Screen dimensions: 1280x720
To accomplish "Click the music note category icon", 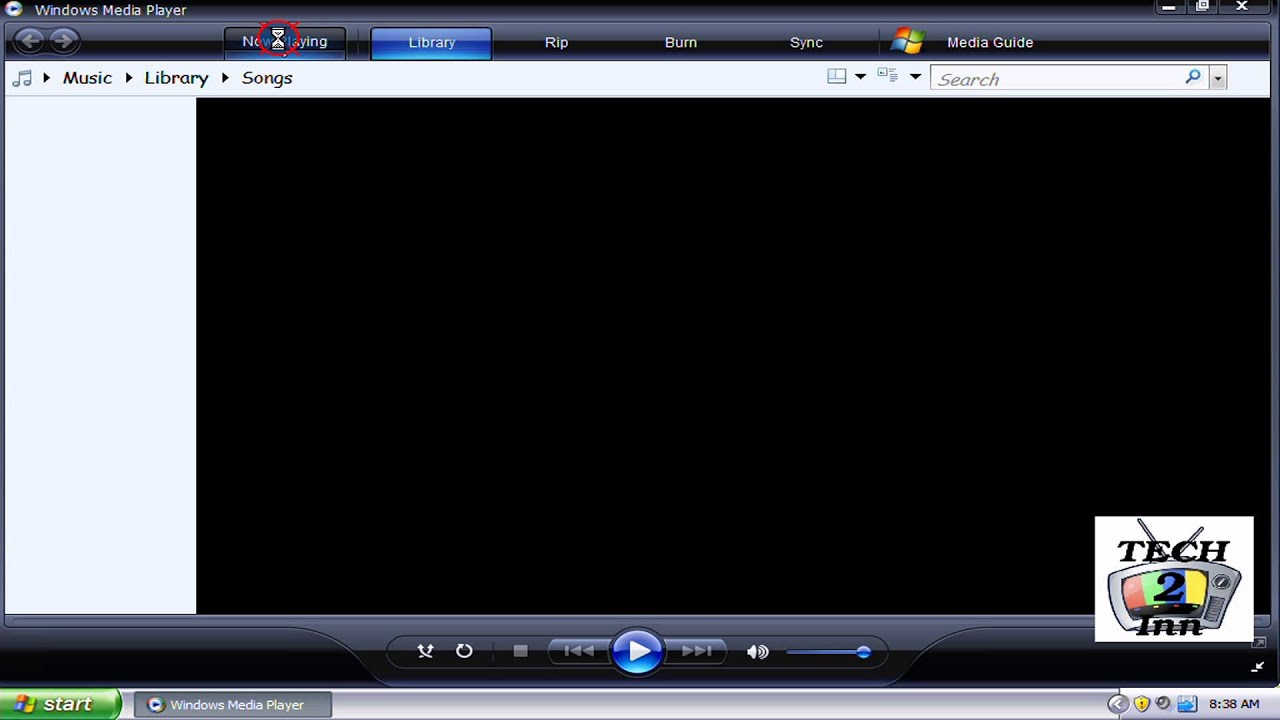I will tap(22, 78).
